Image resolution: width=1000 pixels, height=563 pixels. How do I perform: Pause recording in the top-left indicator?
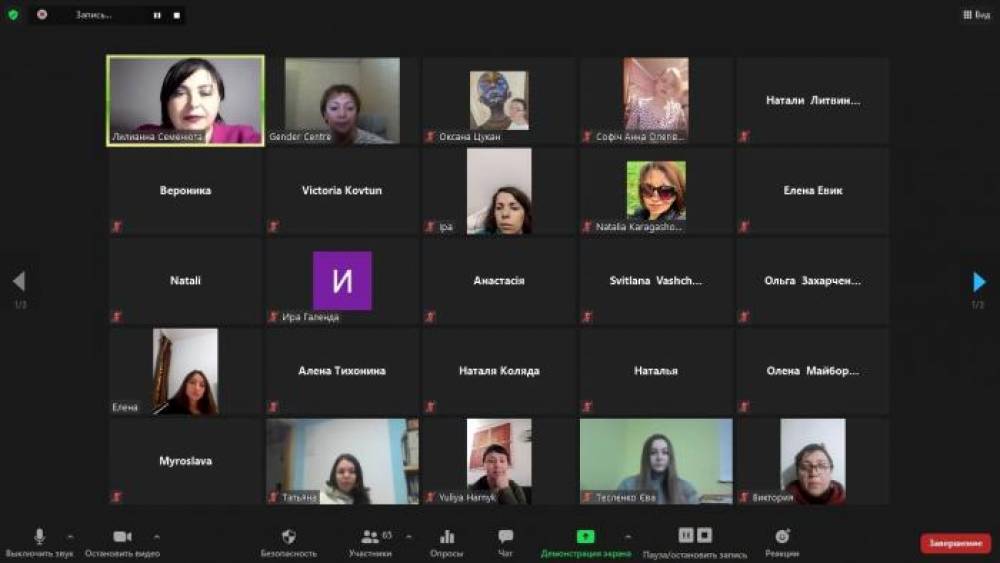click(x=157, y=15)
